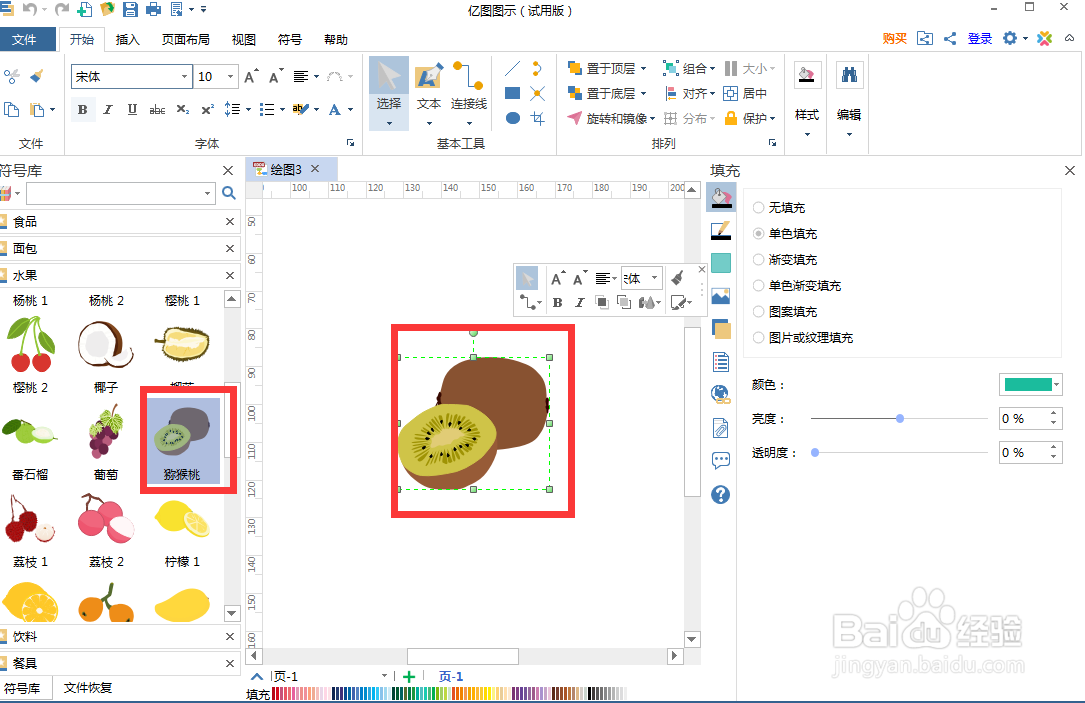Click the 选择 tool button
1085x703 pixels.
(389, 93)
